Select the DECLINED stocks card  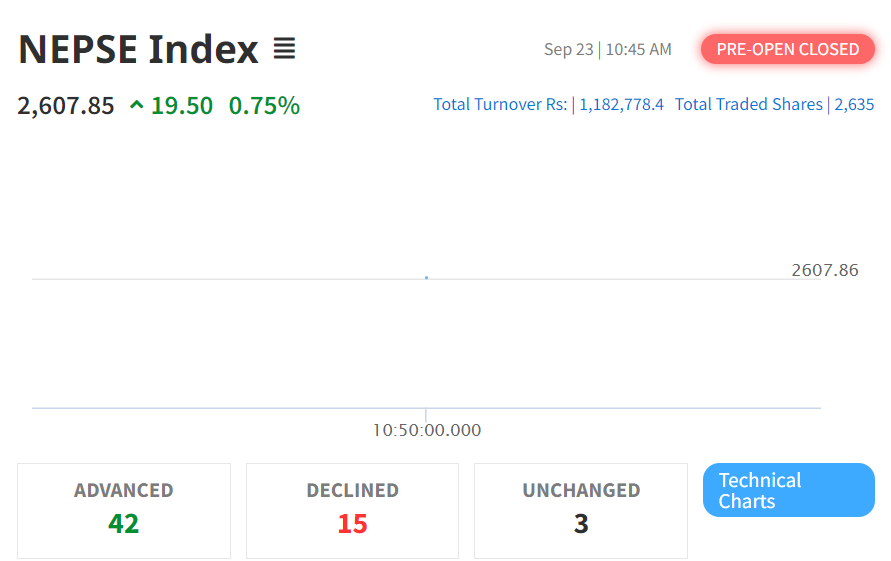352,510
